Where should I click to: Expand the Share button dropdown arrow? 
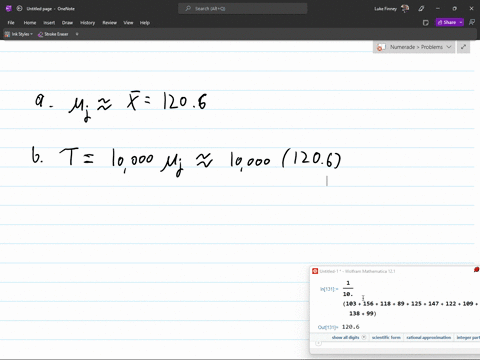coord(461,22)
